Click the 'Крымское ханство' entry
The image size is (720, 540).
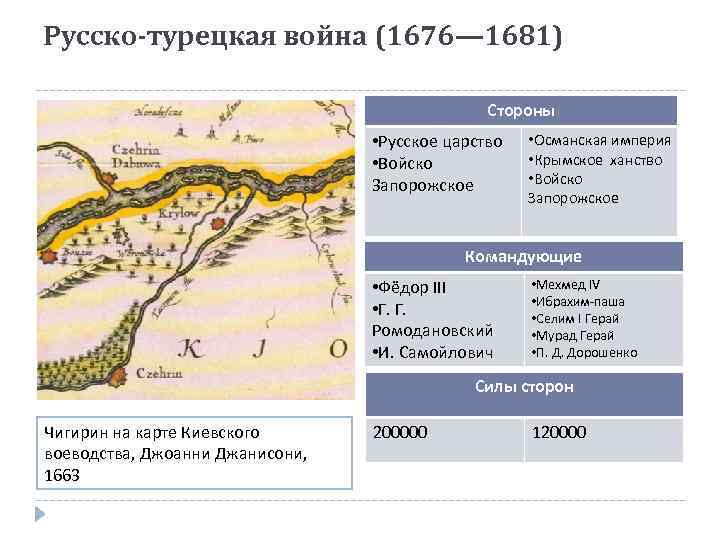pos(595,160)
